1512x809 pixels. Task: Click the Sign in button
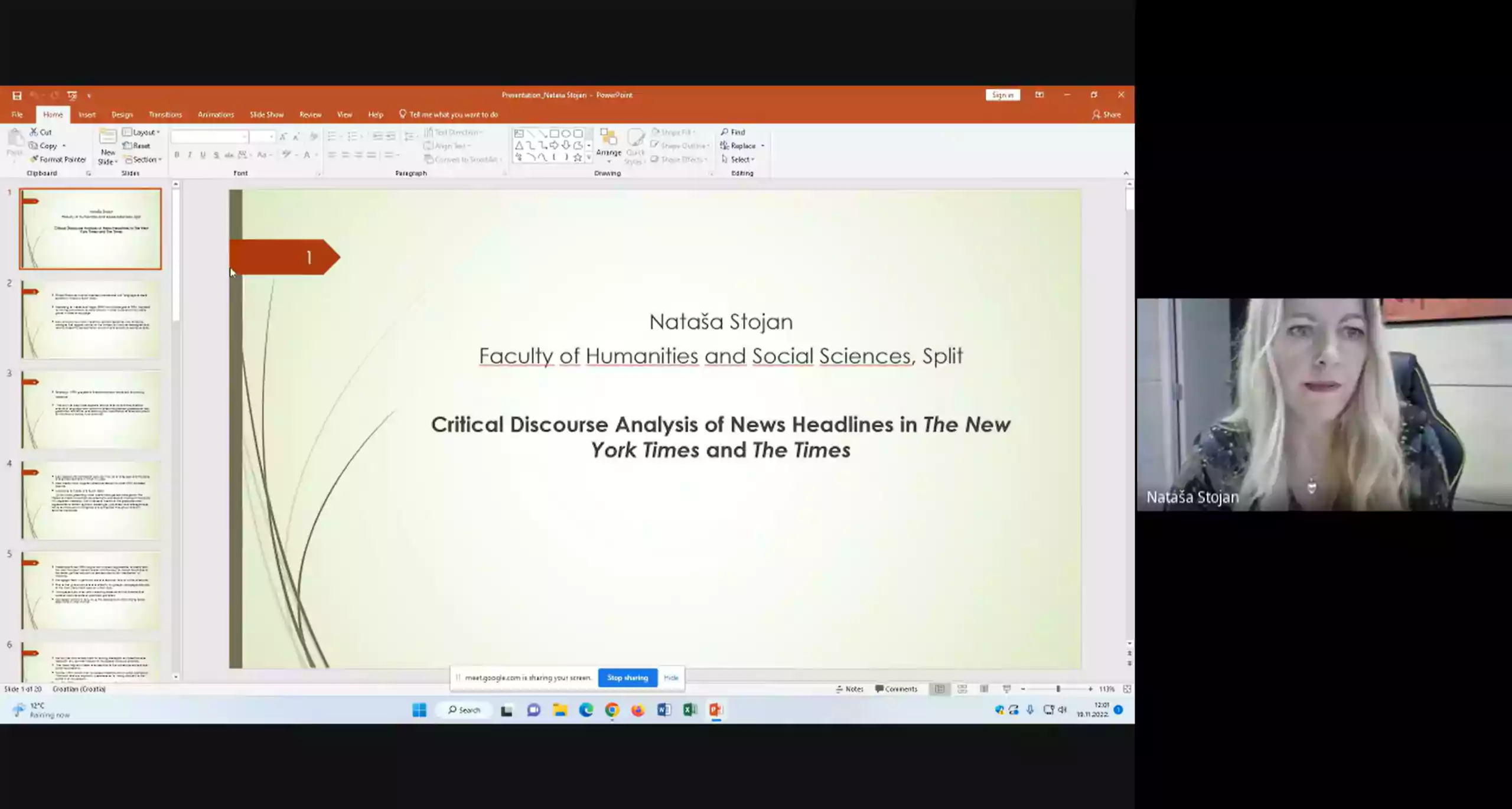(x=1002, y=95)
